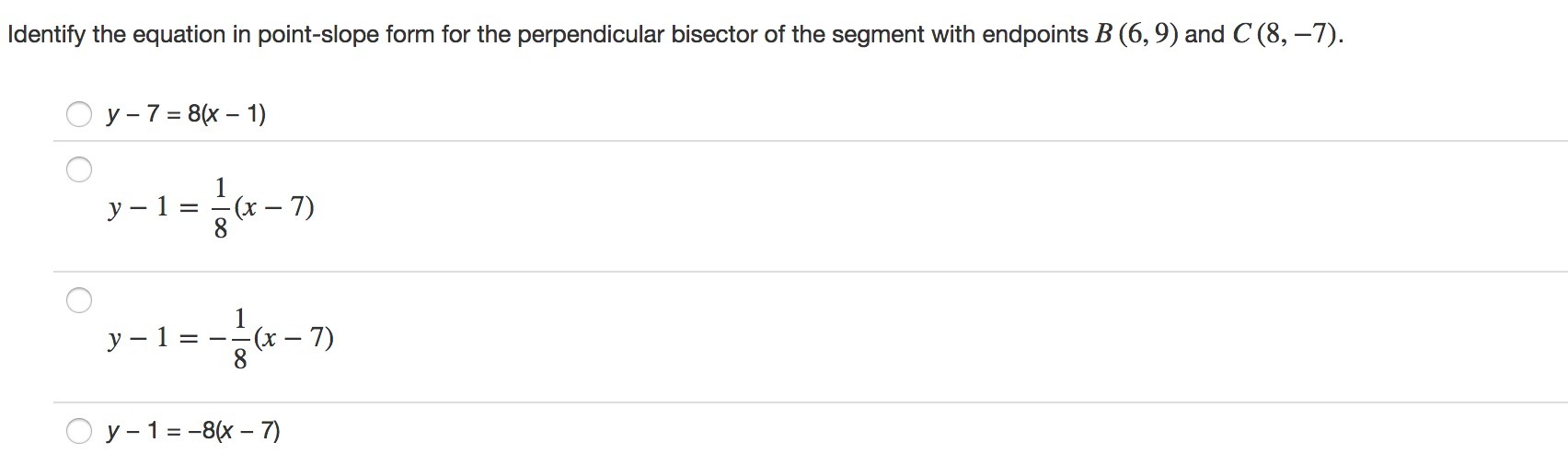
Task: Click the answer text y − 1 = −8(x − 7)
Action: (x=193, y=431)
